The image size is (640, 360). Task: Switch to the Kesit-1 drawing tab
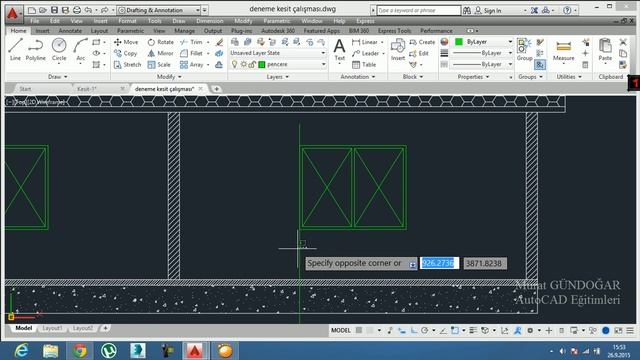click(87, 89)
